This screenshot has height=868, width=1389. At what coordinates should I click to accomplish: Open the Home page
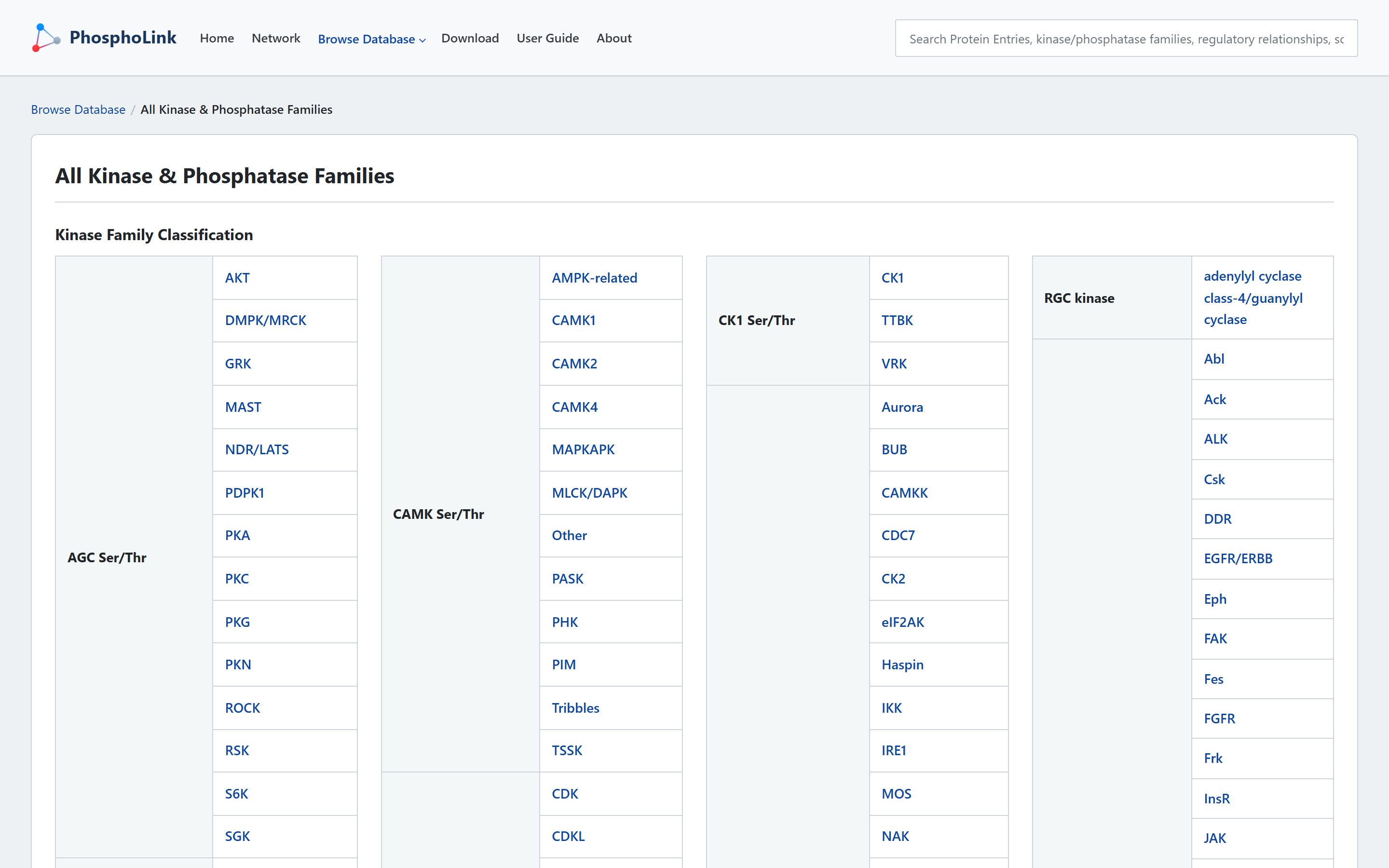click(217, 39)
